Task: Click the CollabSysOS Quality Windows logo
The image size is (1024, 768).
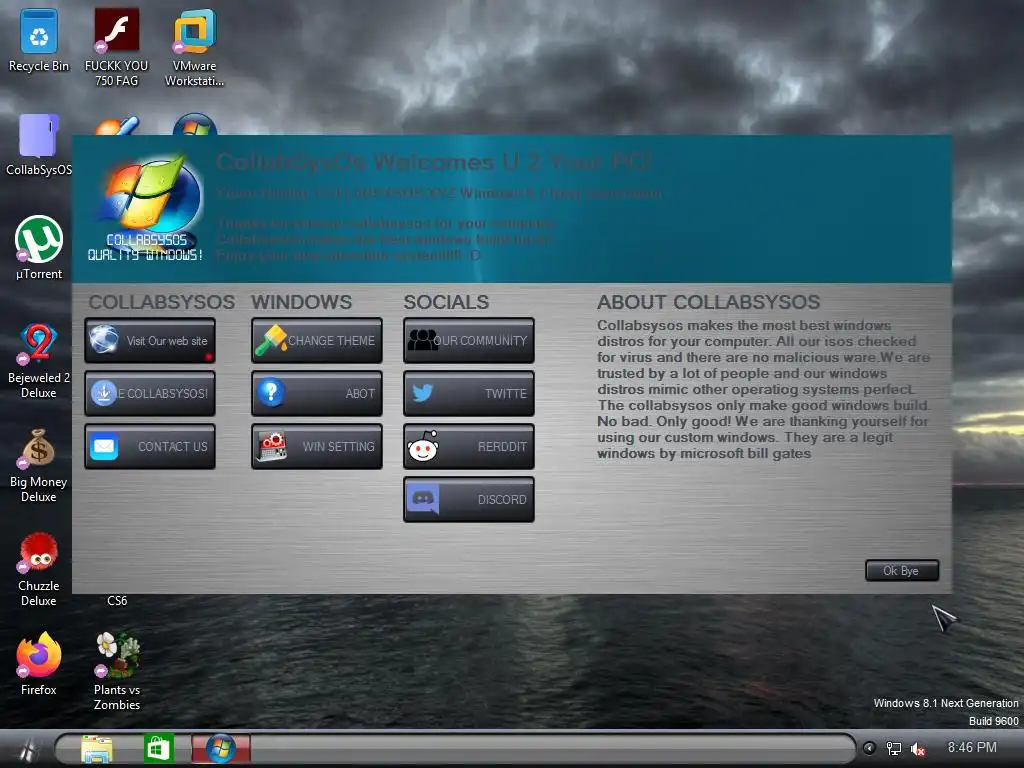Action: point(146,209)
